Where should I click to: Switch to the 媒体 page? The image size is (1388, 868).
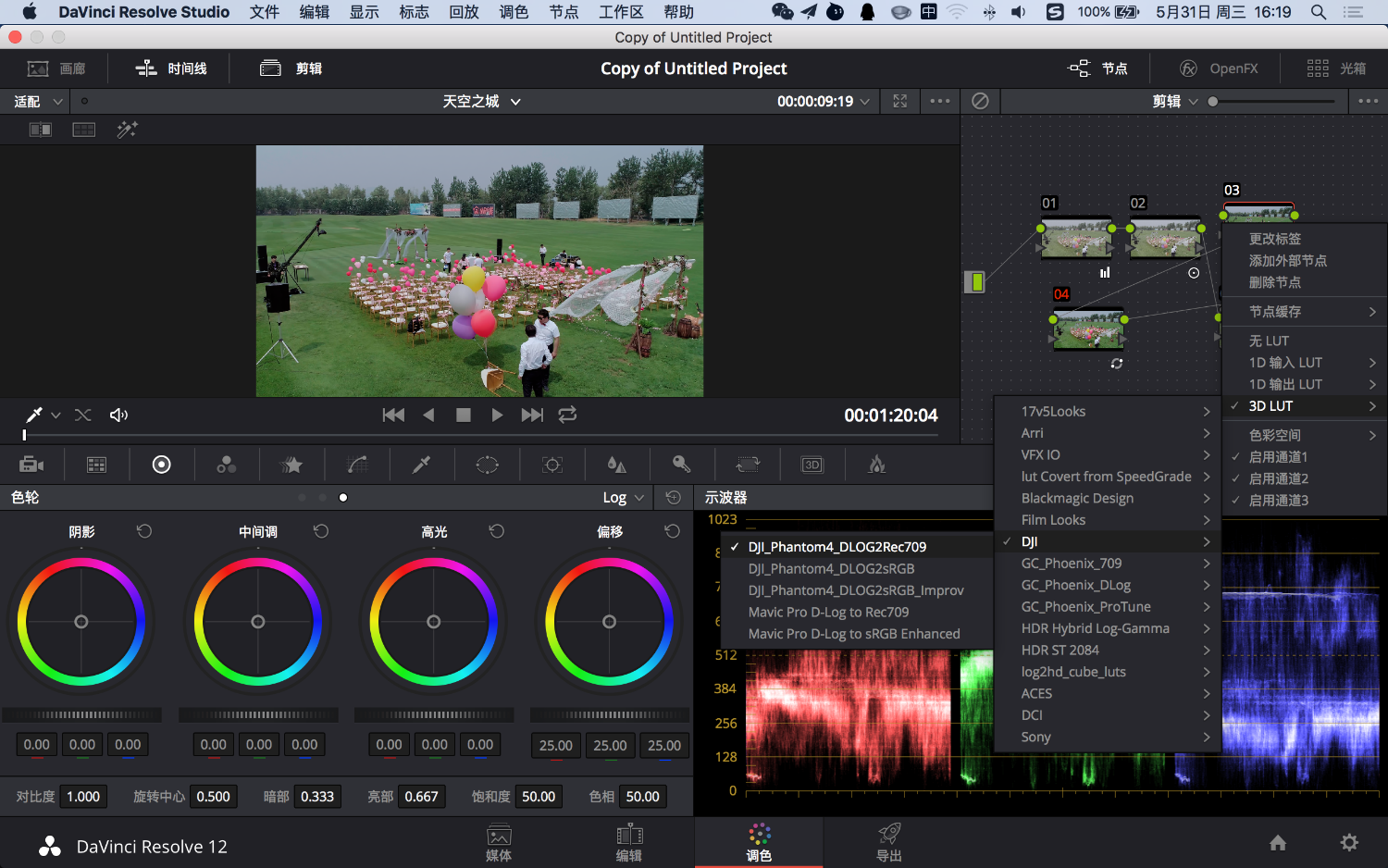coord(499,842)
